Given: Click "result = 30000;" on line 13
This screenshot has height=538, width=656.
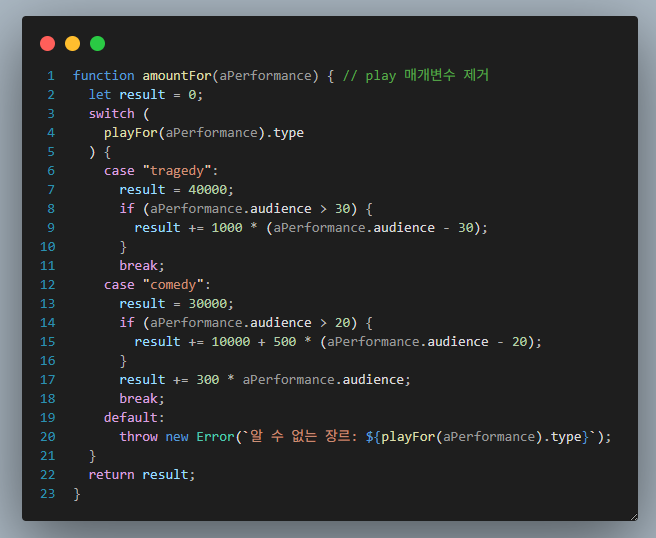Looking at the screenshot, I should tap(176, 304).
